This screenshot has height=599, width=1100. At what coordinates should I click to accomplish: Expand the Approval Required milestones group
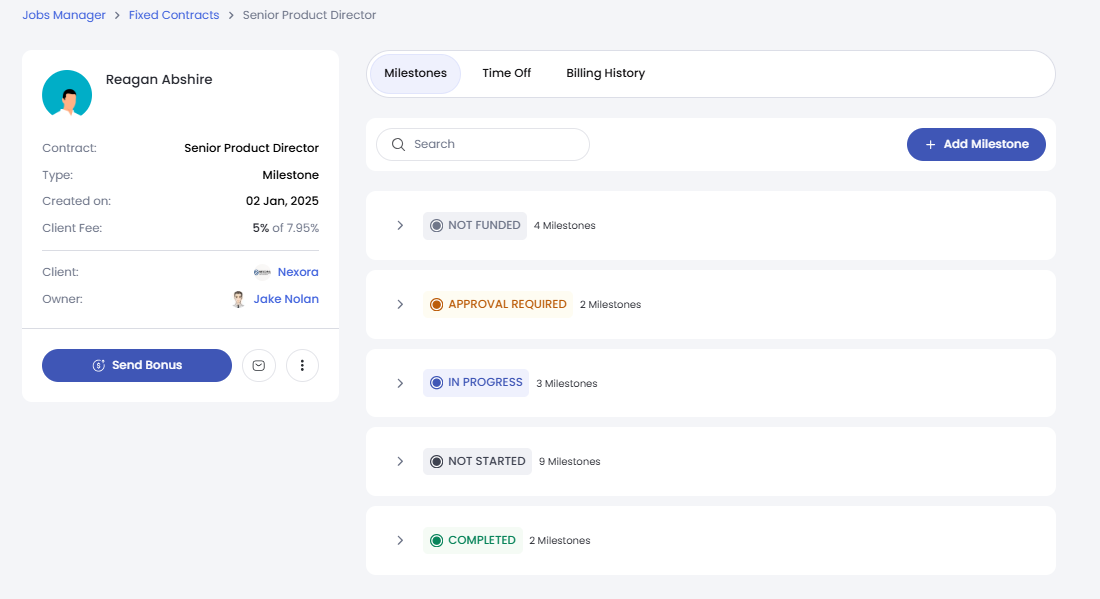point(400,304)
